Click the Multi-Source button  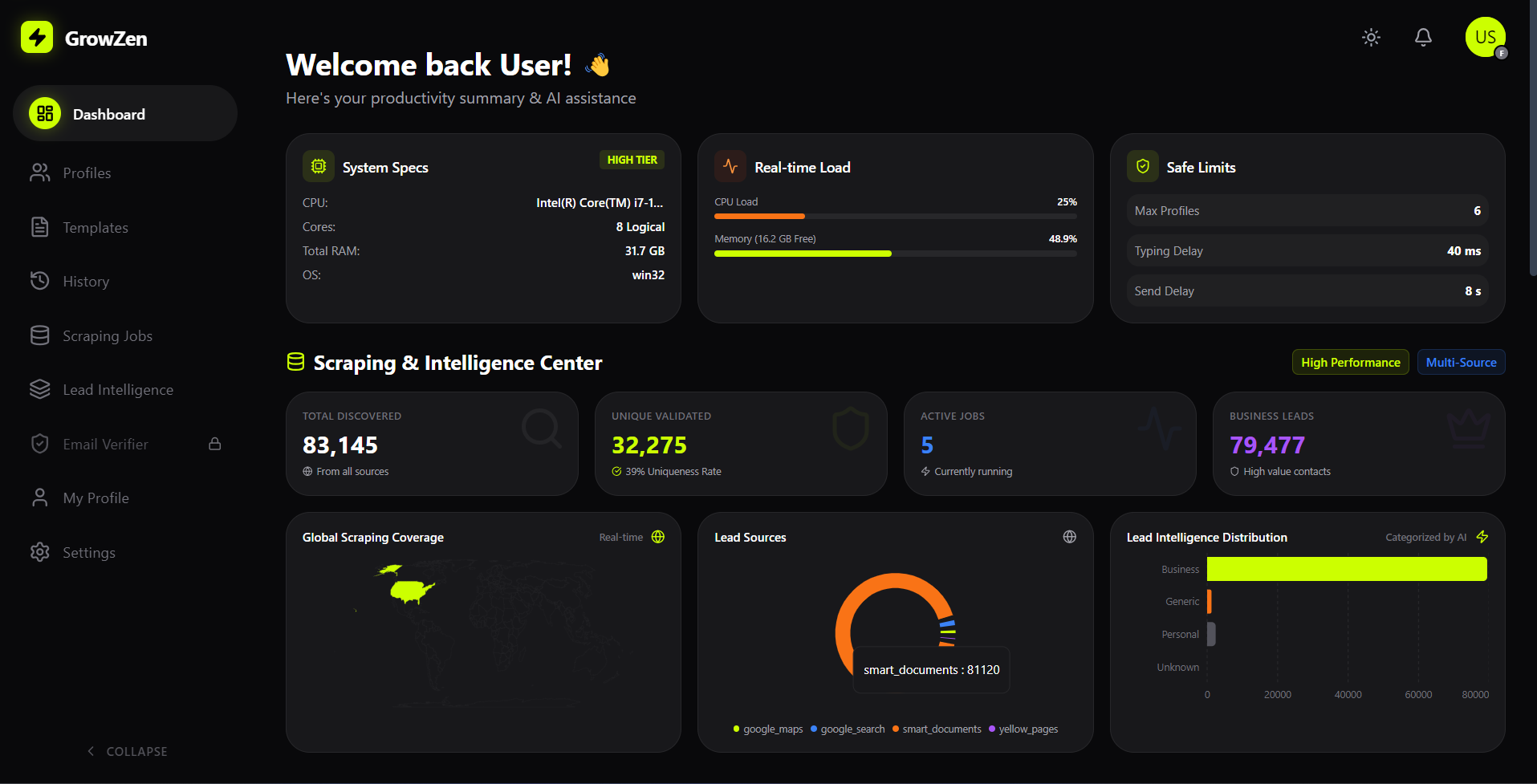pos(1461,362)
